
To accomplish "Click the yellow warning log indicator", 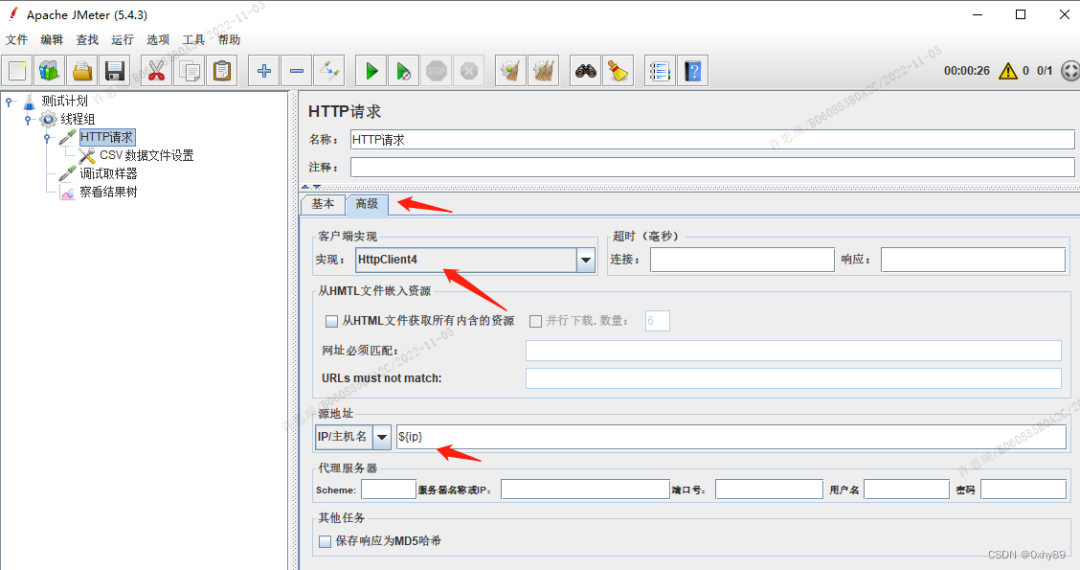I will tap(1008, 70).
